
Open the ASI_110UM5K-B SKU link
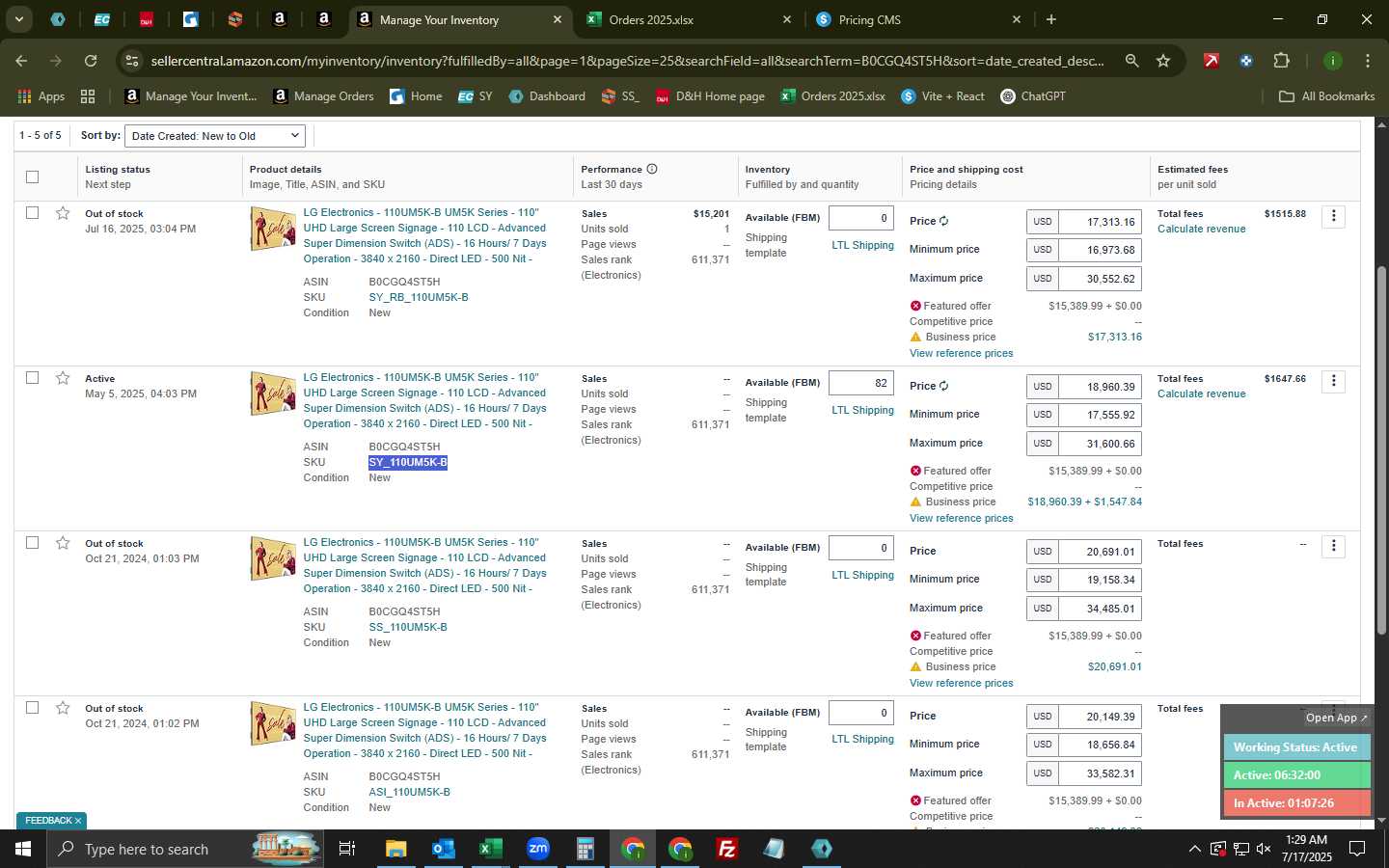point(409,792)
